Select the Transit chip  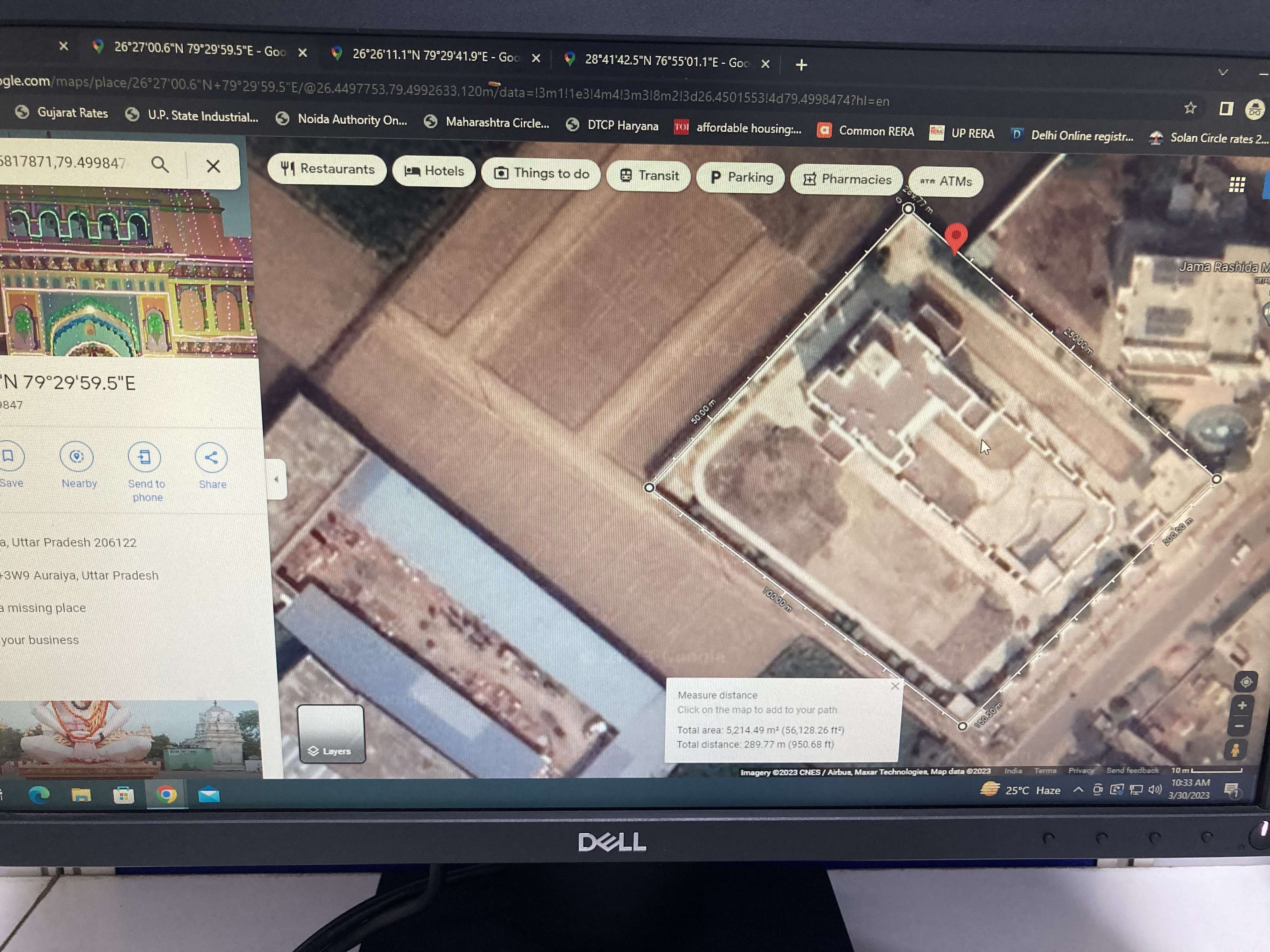(x=649, y=176)
